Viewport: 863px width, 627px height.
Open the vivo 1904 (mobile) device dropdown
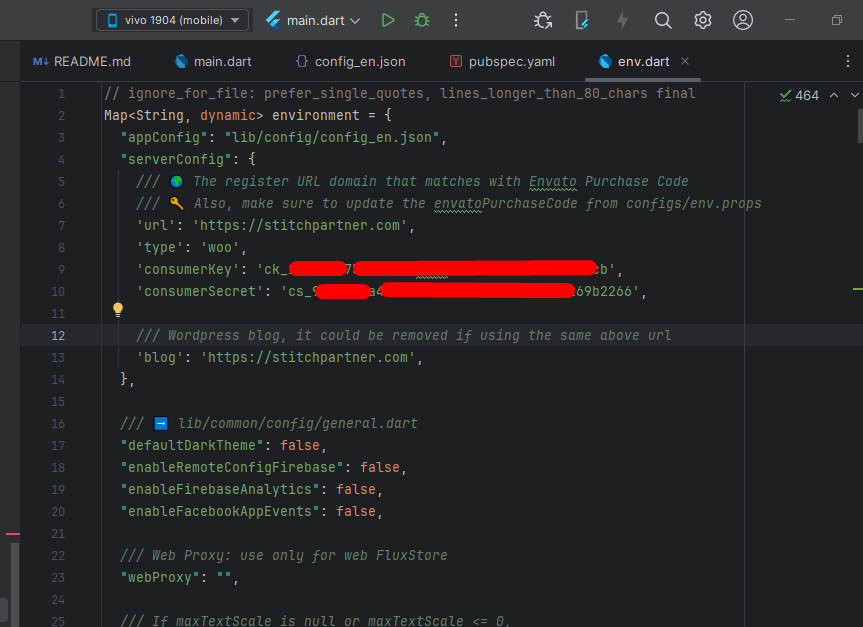(x=173, y=20)
